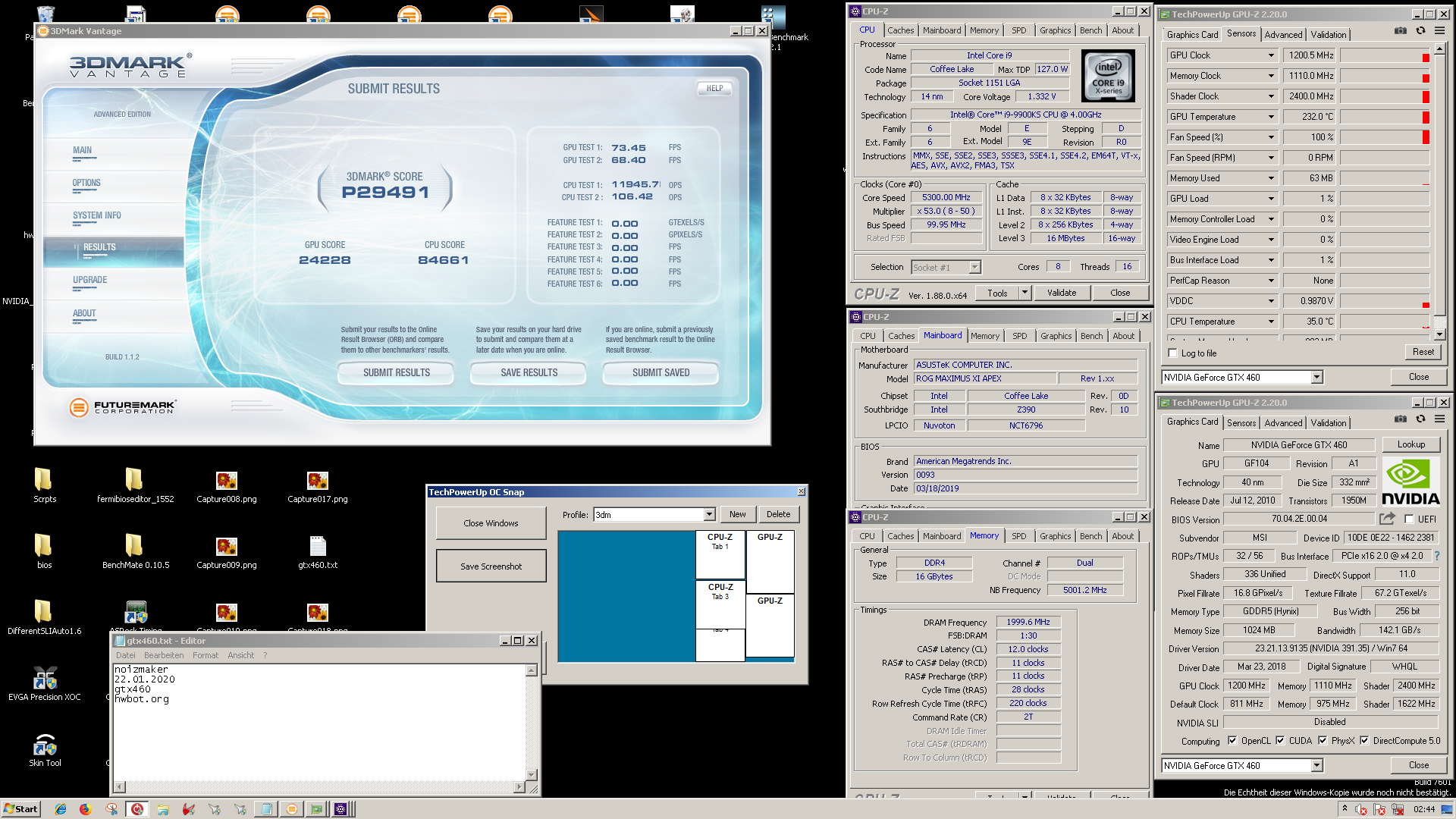The width and height of the screenshot is (1456, 819).
Task: Open the DifferentSLIAuto1.6 folder
Action: tap(44, 617)
